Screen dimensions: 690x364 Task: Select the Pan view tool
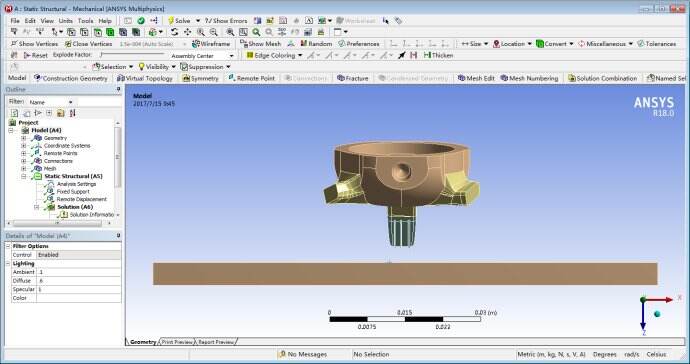tap(187, 32)
